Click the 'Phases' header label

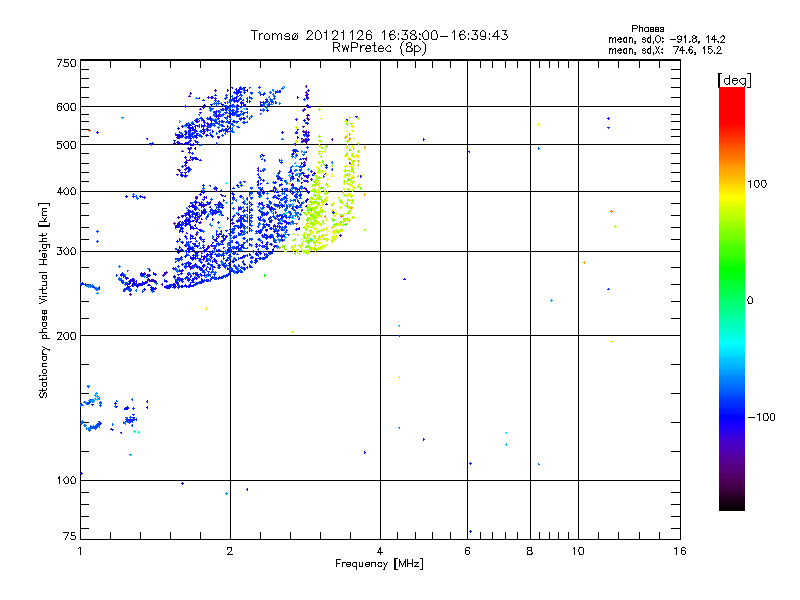[x=647, y=29]
